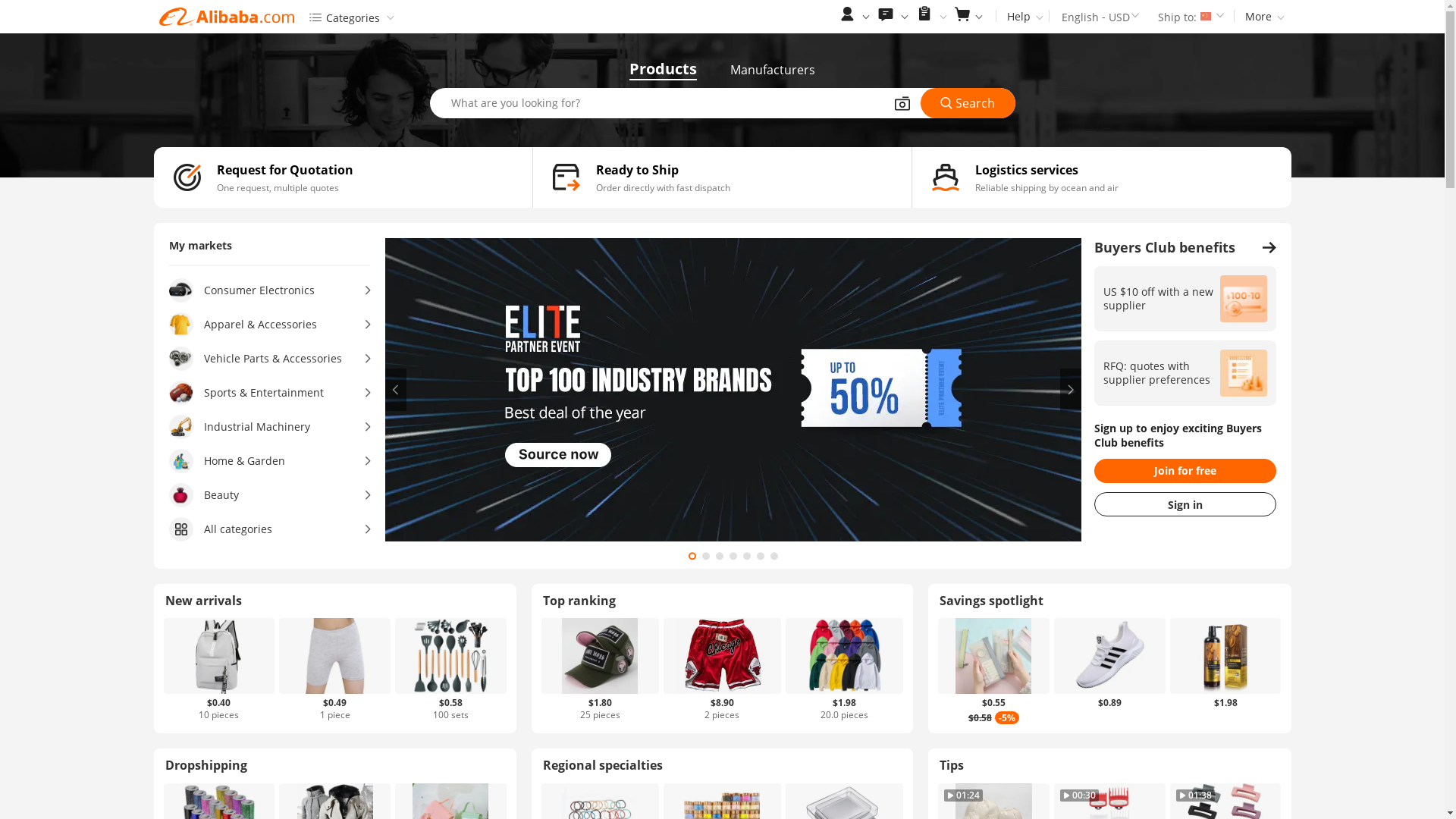Viewport: 1456px width, 819px height.
Task: Click the image search camera icon
Action: coord(902,104)
